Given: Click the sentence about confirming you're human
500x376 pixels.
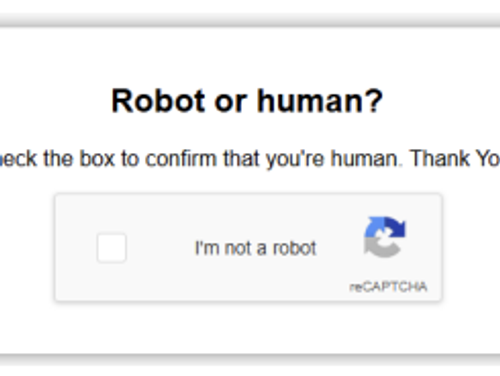Looking at the screenshot, I should (x=250, y=159).
